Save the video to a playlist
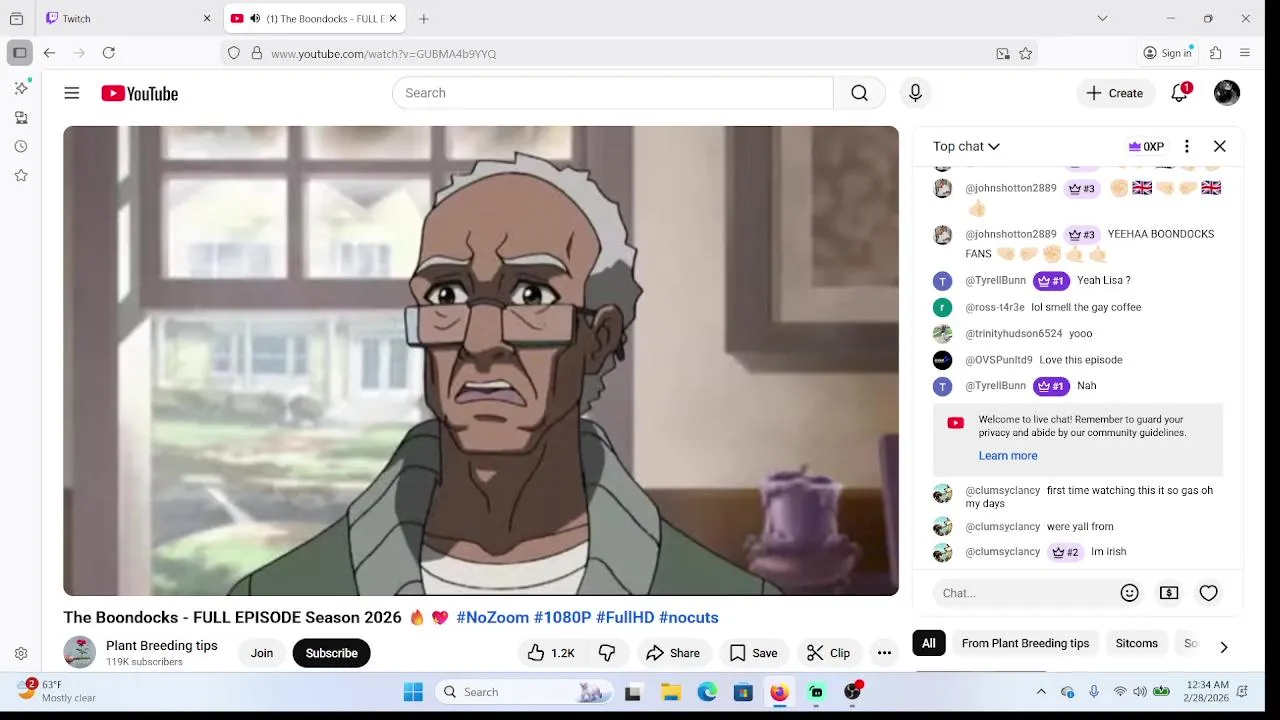 [753, 653]
